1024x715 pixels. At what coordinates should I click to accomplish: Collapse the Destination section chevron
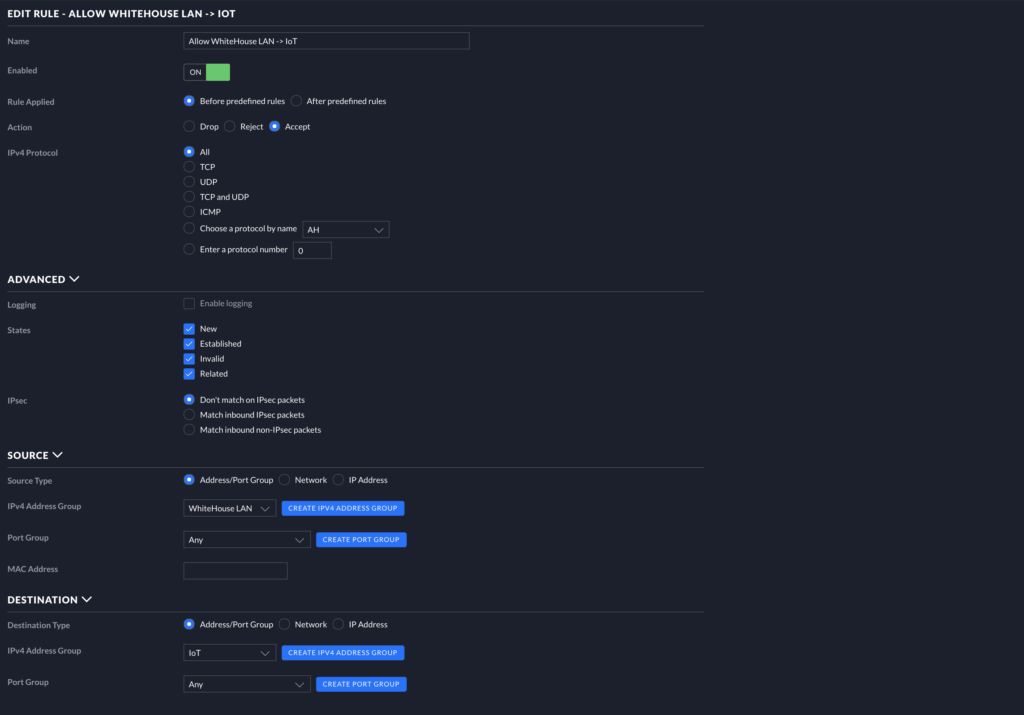tap(86, 600)
